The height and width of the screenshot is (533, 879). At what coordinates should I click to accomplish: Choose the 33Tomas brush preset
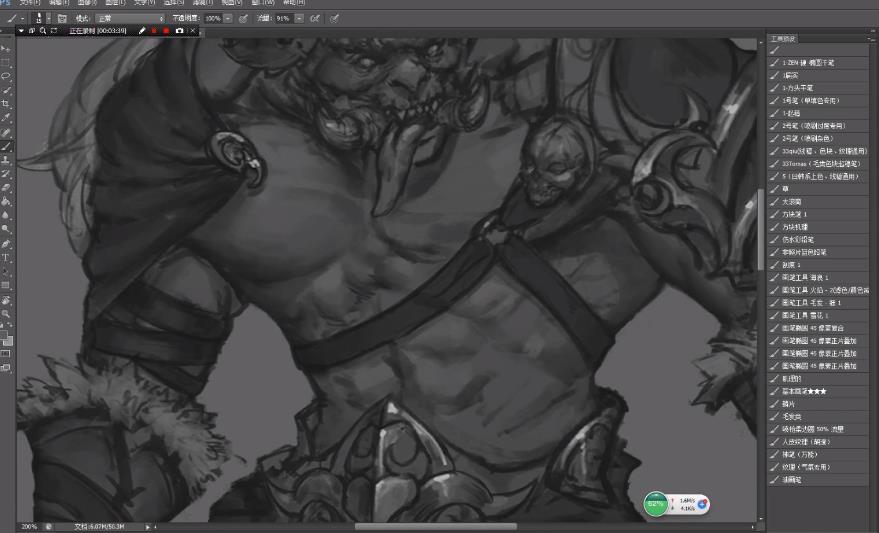pyautogui.click(x=818, y=164)
